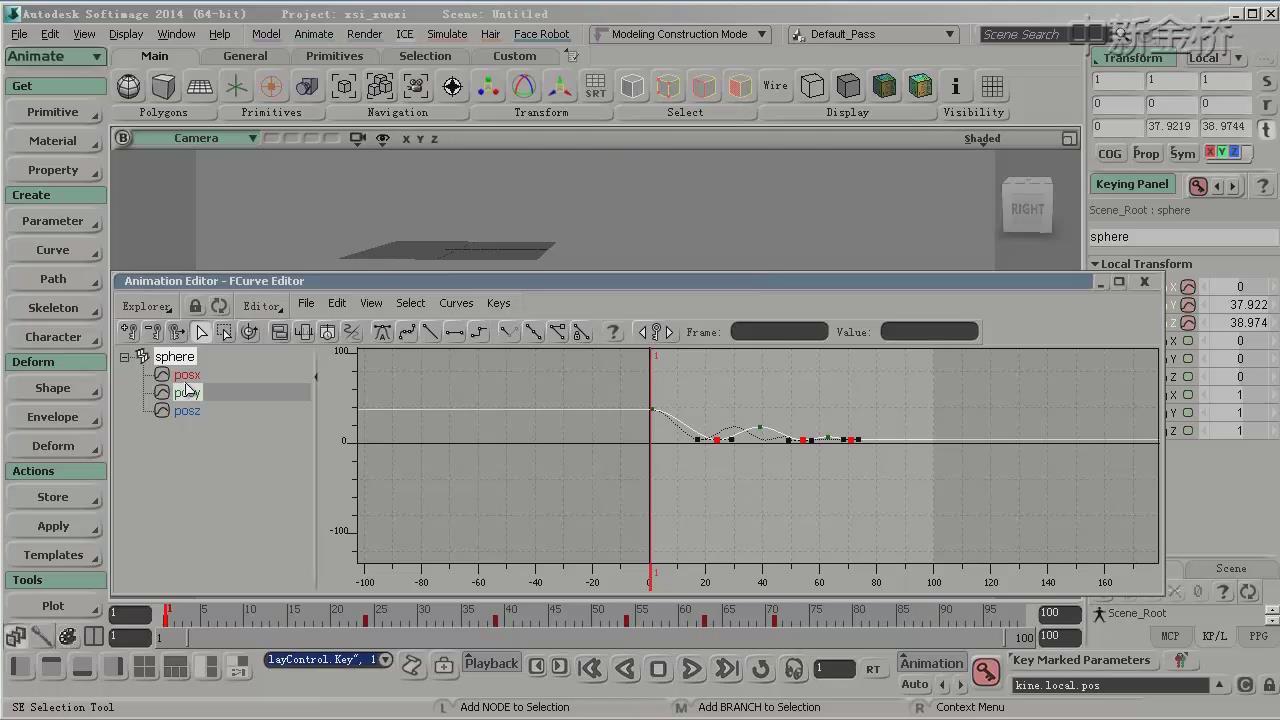This screenshot has height=720, width=1280.
Task: Open the Explorer menu in FCurve editor
Action: pyautogui.click(x=147, y=306)
